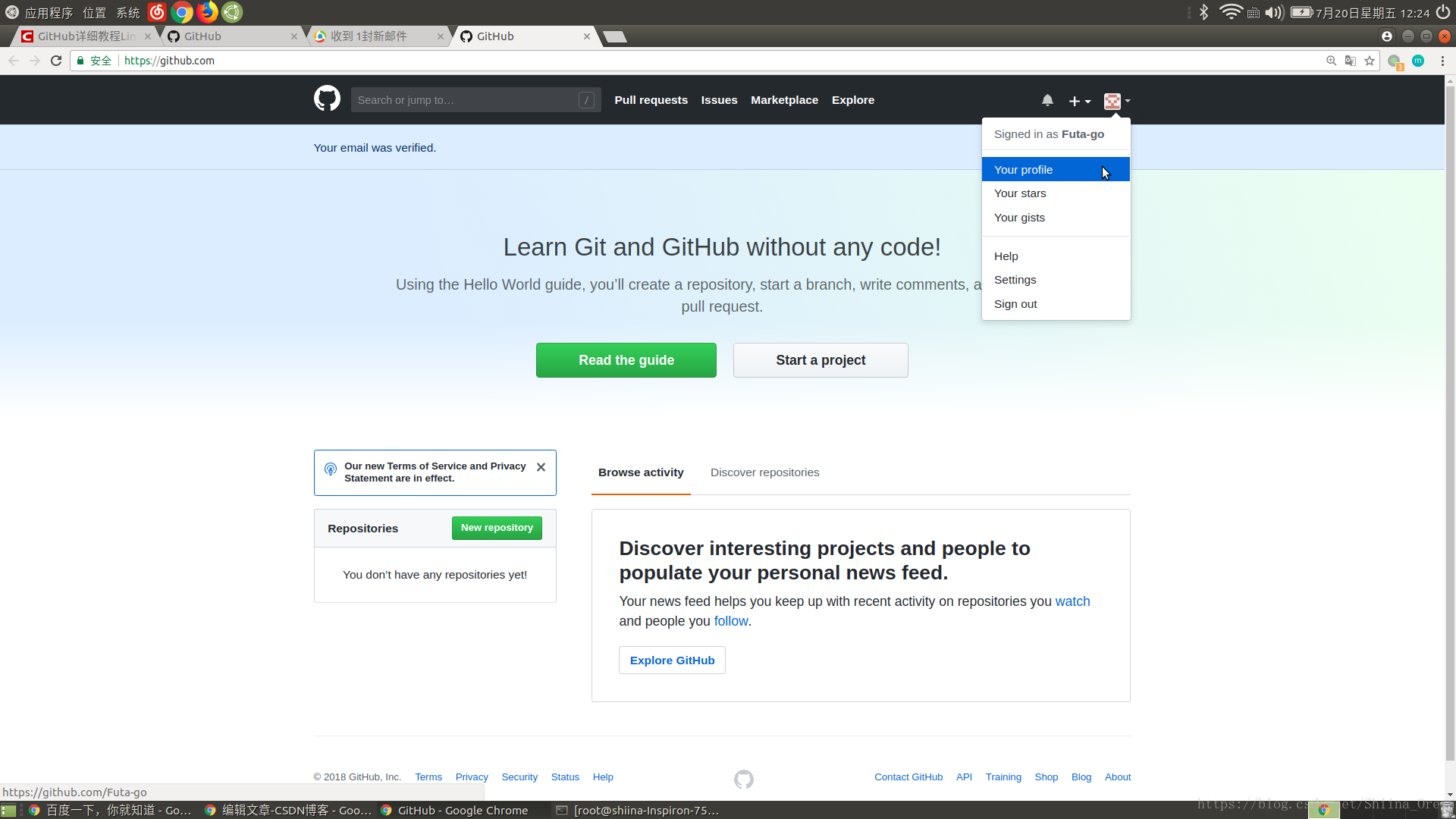Switch to 百度一下 window in taskbar
1456x819 pixels.
(x=110, y=810)
